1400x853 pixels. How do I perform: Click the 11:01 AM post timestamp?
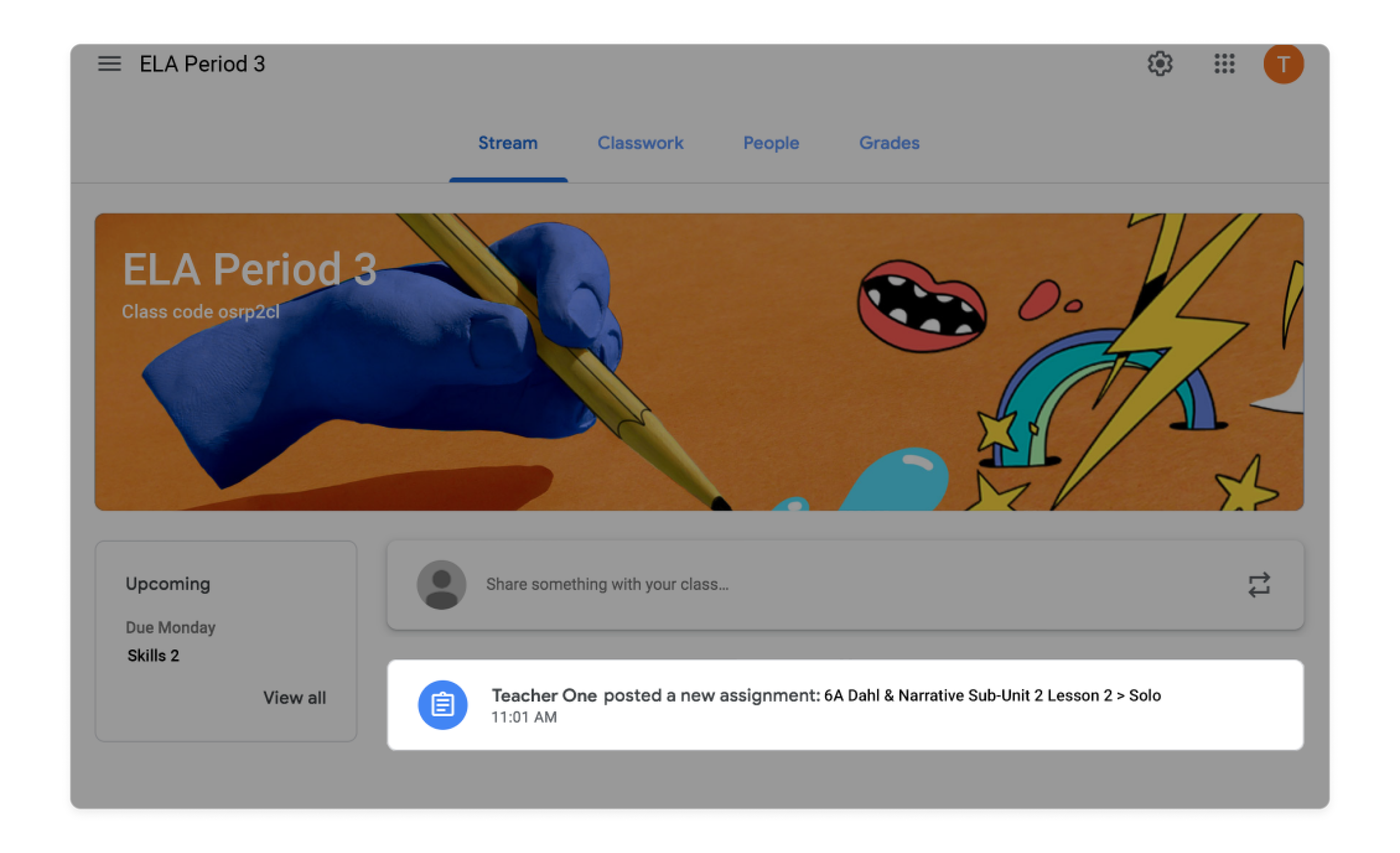click(524, 717)
